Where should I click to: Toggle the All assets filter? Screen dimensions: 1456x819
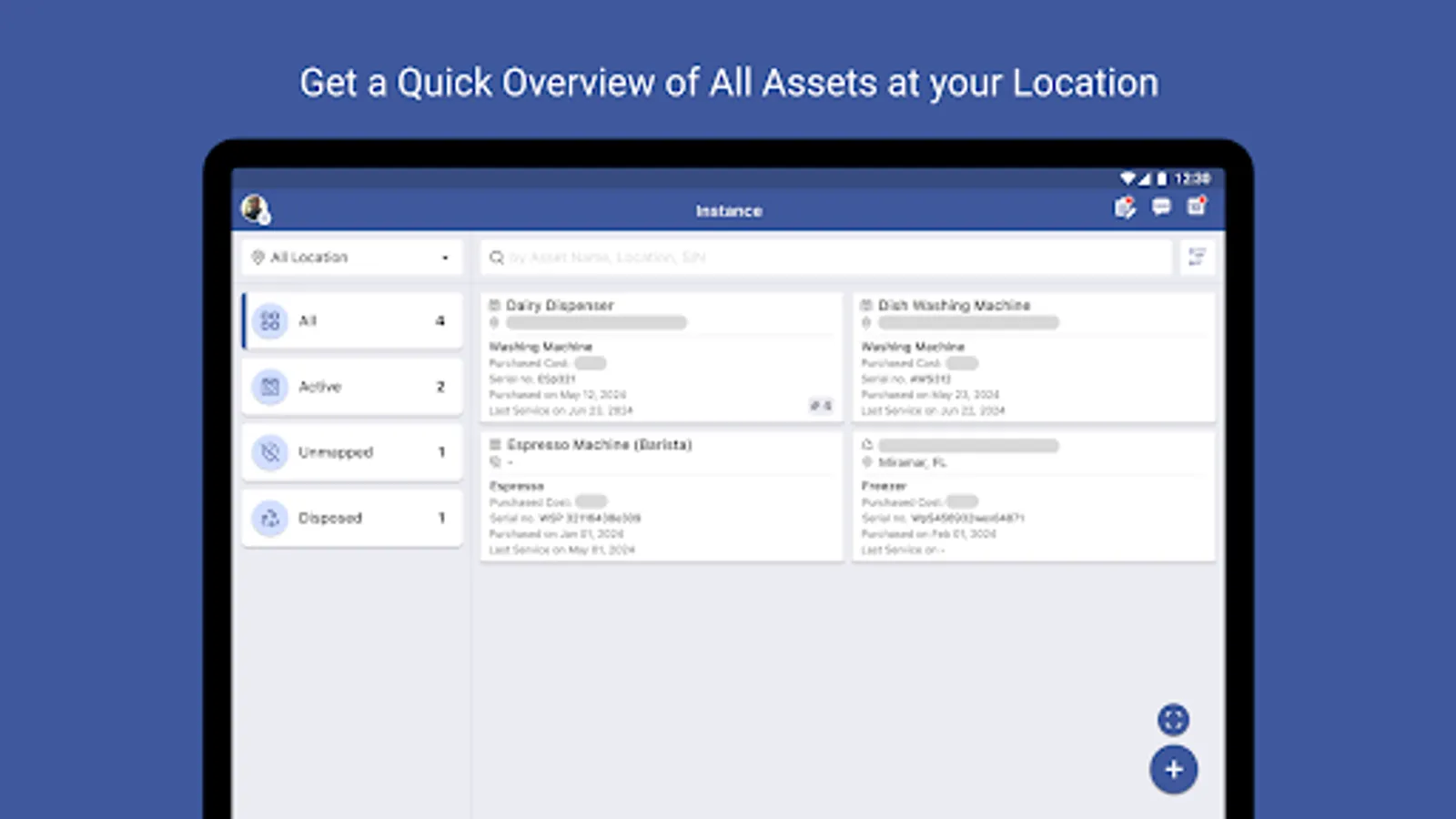click(351, 320)
